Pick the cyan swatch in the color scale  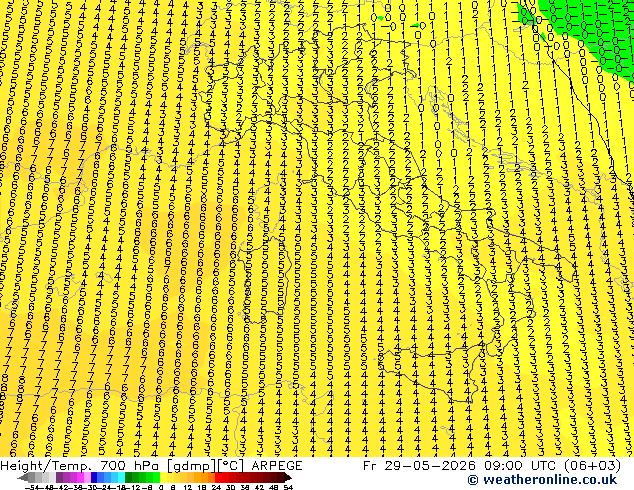tap(121, 477)
